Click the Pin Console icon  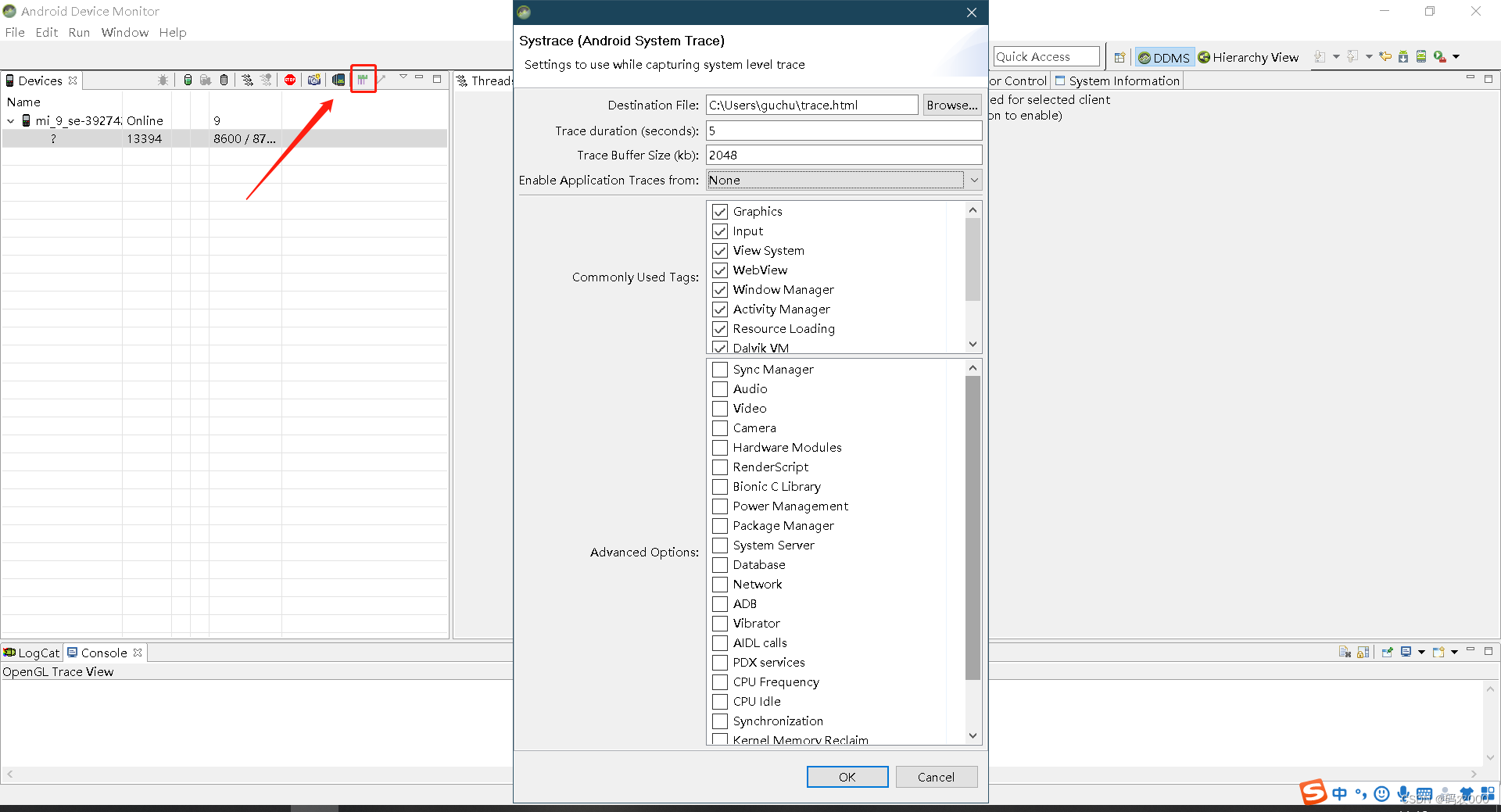click(1388, 652)
